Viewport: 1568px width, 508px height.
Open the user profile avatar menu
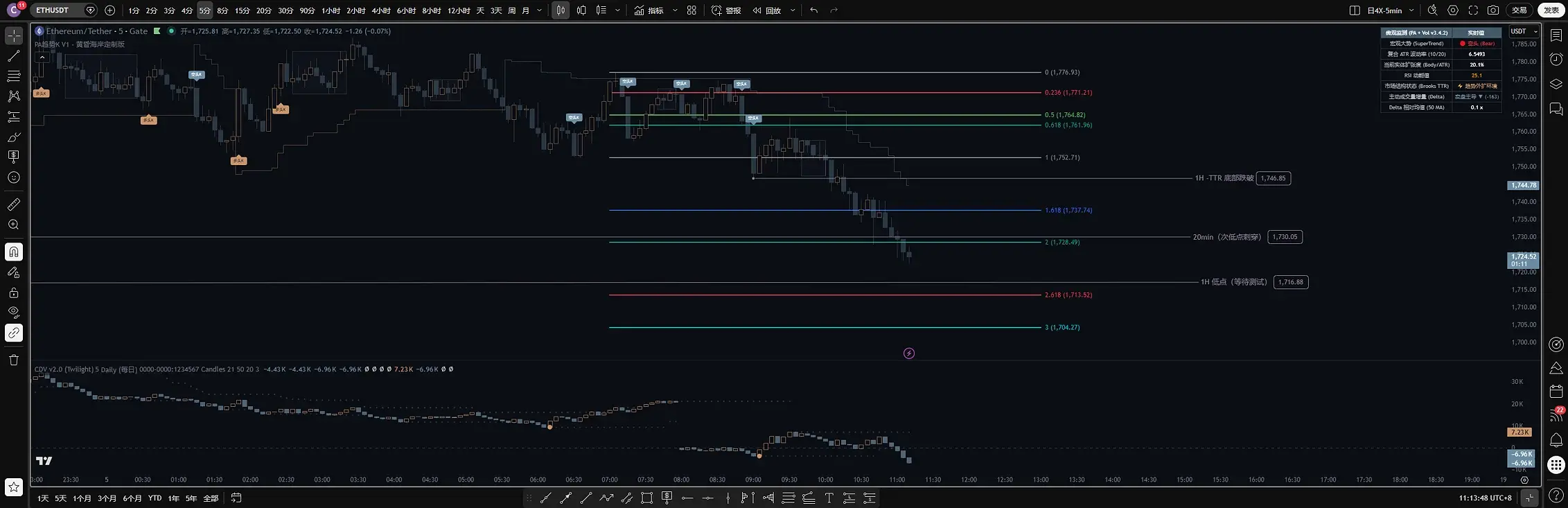[x=14, y=10]
